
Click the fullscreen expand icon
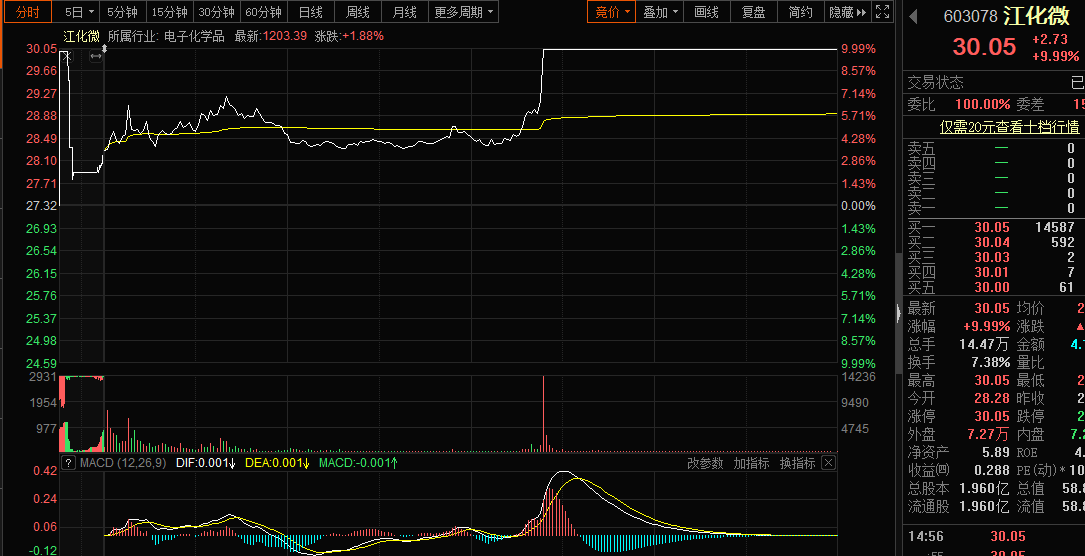(882, 12)
